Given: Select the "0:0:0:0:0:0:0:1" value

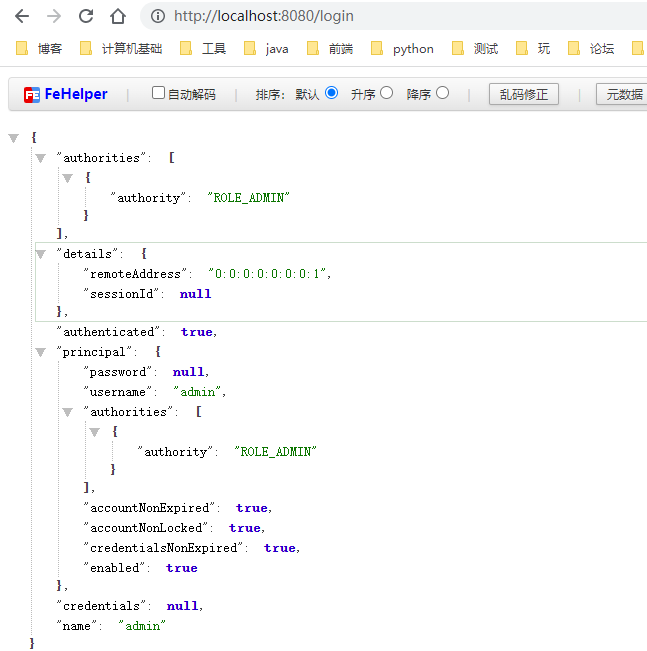Looking at the screenshot, I should coord(267,274).
